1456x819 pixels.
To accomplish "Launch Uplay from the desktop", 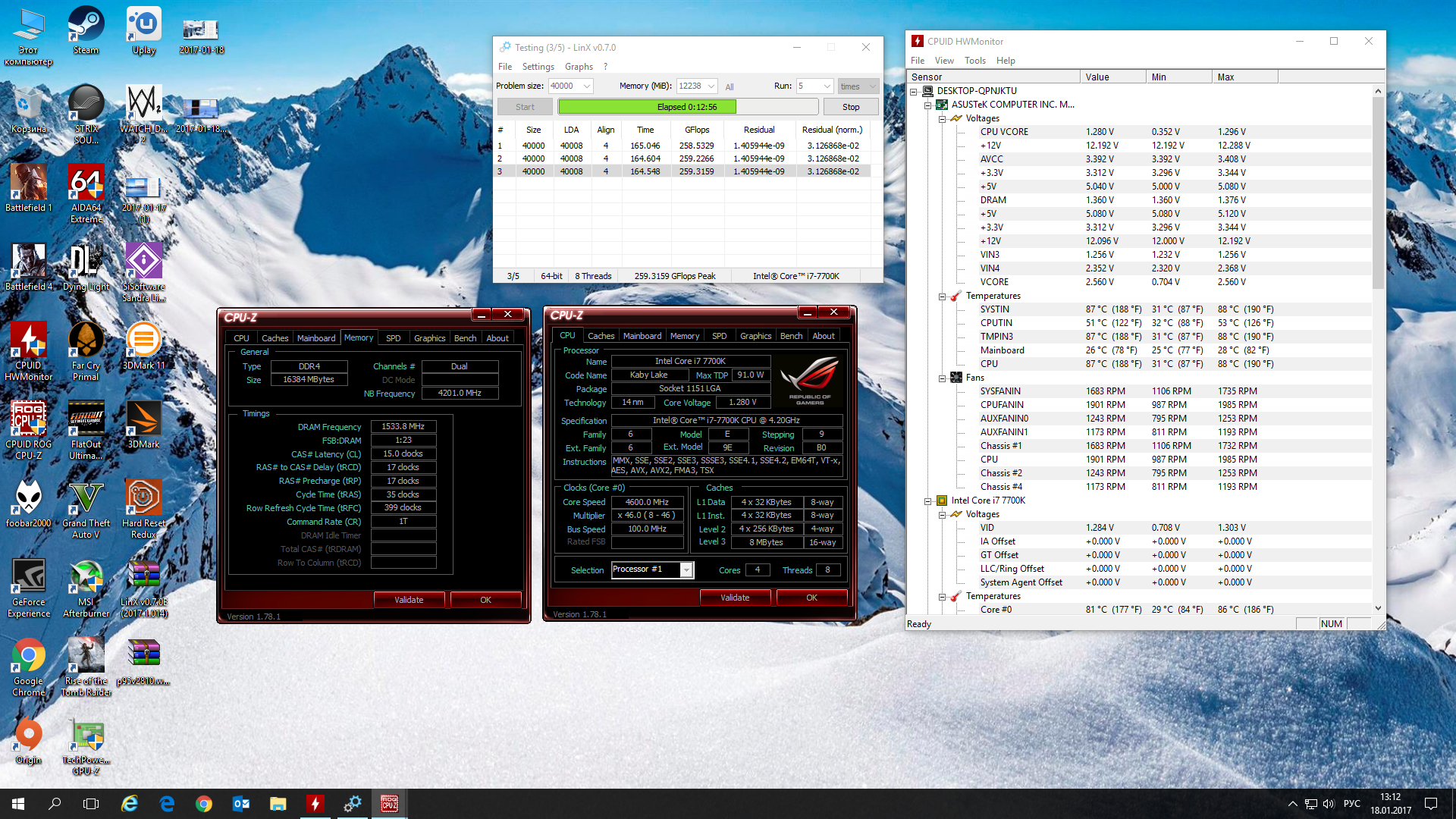I will pyautogui.click(x=143, y=30).
